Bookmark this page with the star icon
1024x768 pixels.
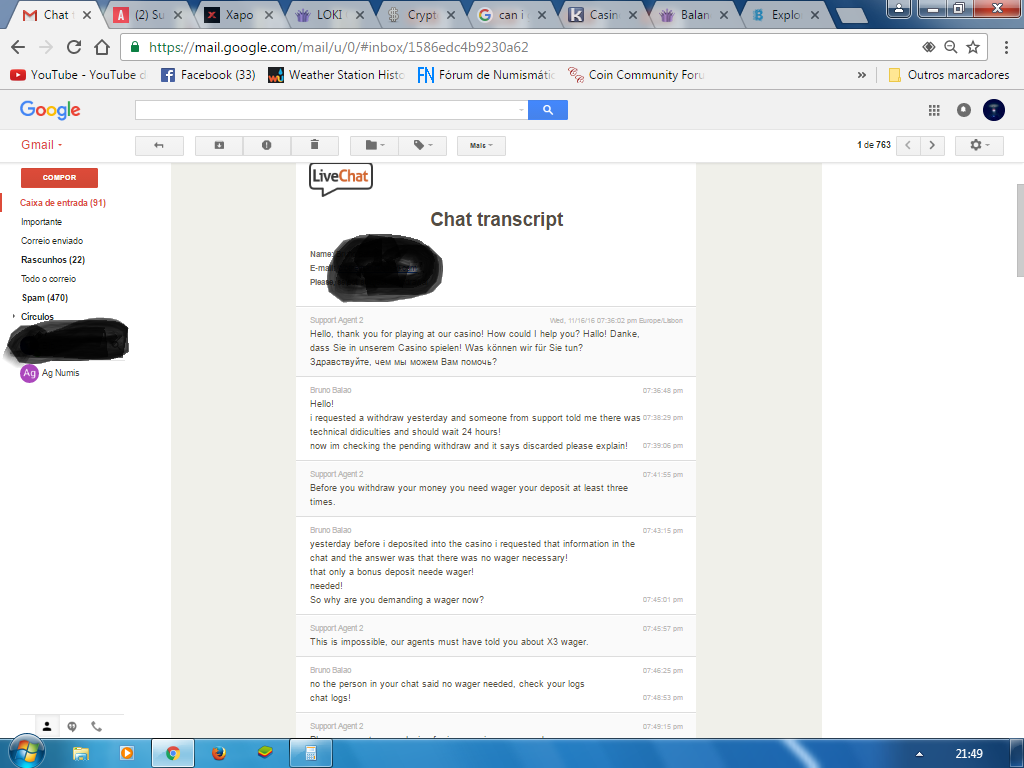tap(973, 47)
